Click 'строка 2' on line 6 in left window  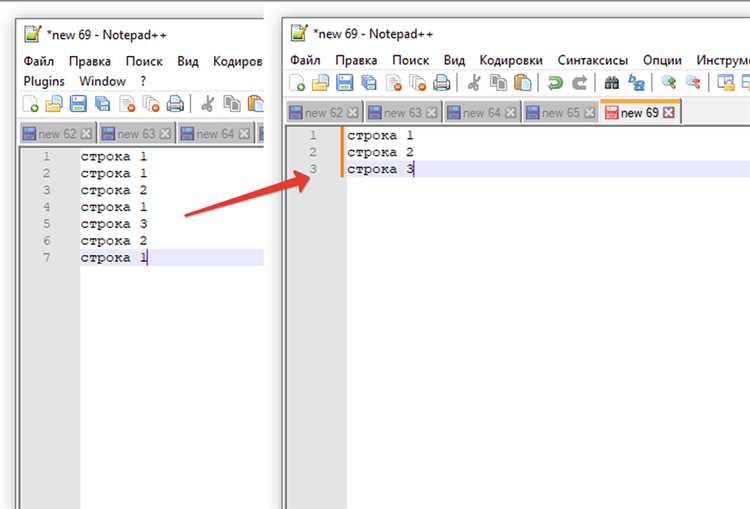pos(114,241)
